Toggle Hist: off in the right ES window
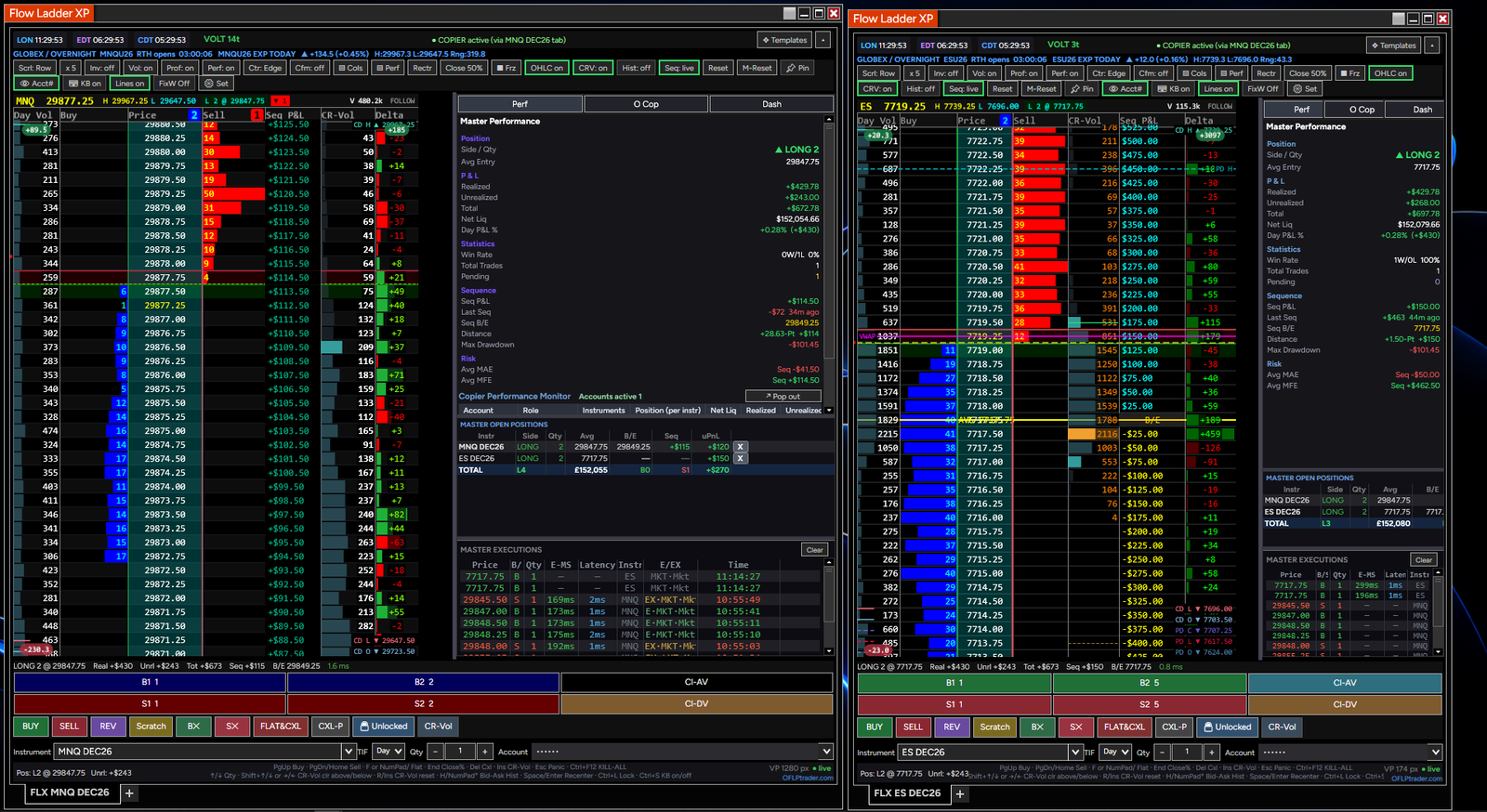Viewport: 1487px width, 812px height. click(920, 89)
